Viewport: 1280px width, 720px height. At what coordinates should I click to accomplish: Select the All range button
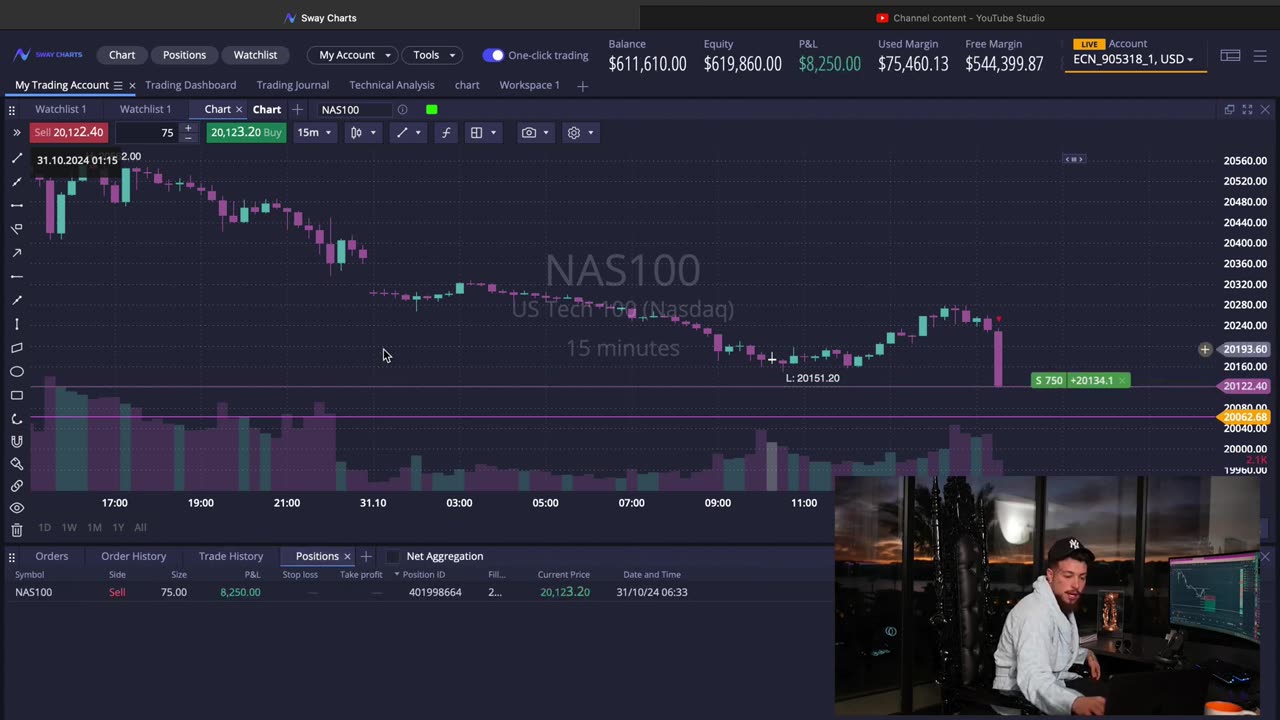click(x=140, y=527)
